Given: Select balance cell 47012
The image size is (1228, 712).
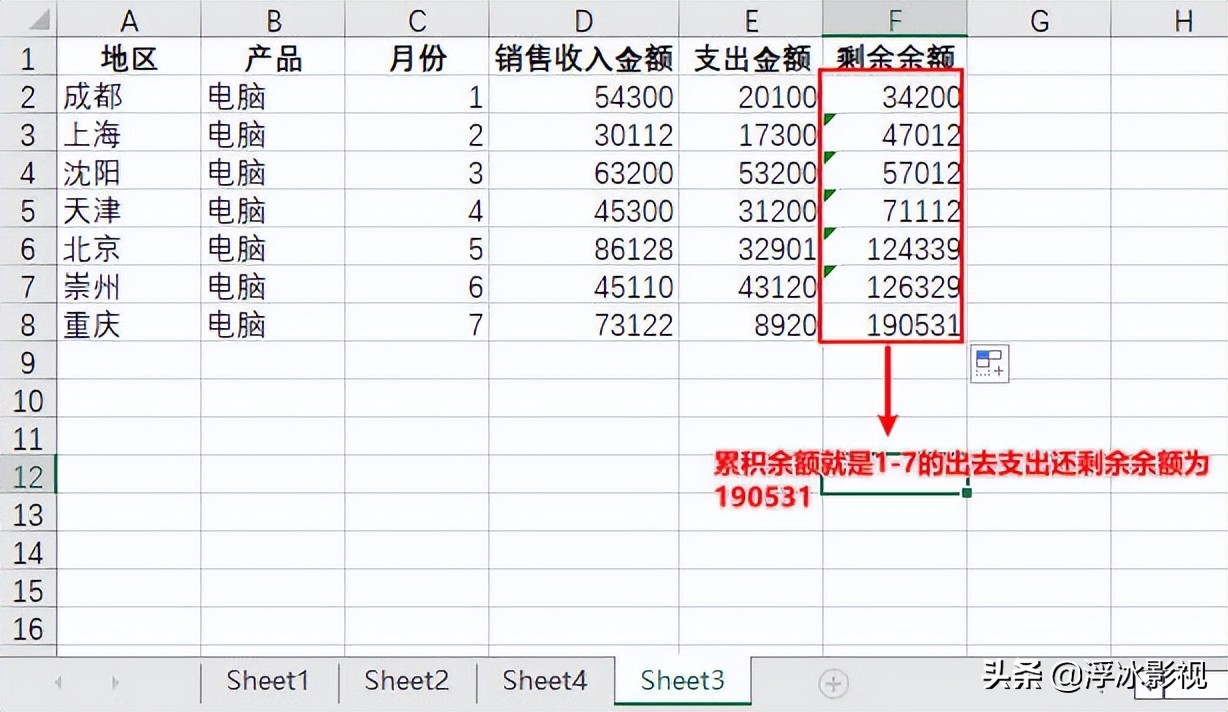Looking at the screenshot, I should point(895,135).
